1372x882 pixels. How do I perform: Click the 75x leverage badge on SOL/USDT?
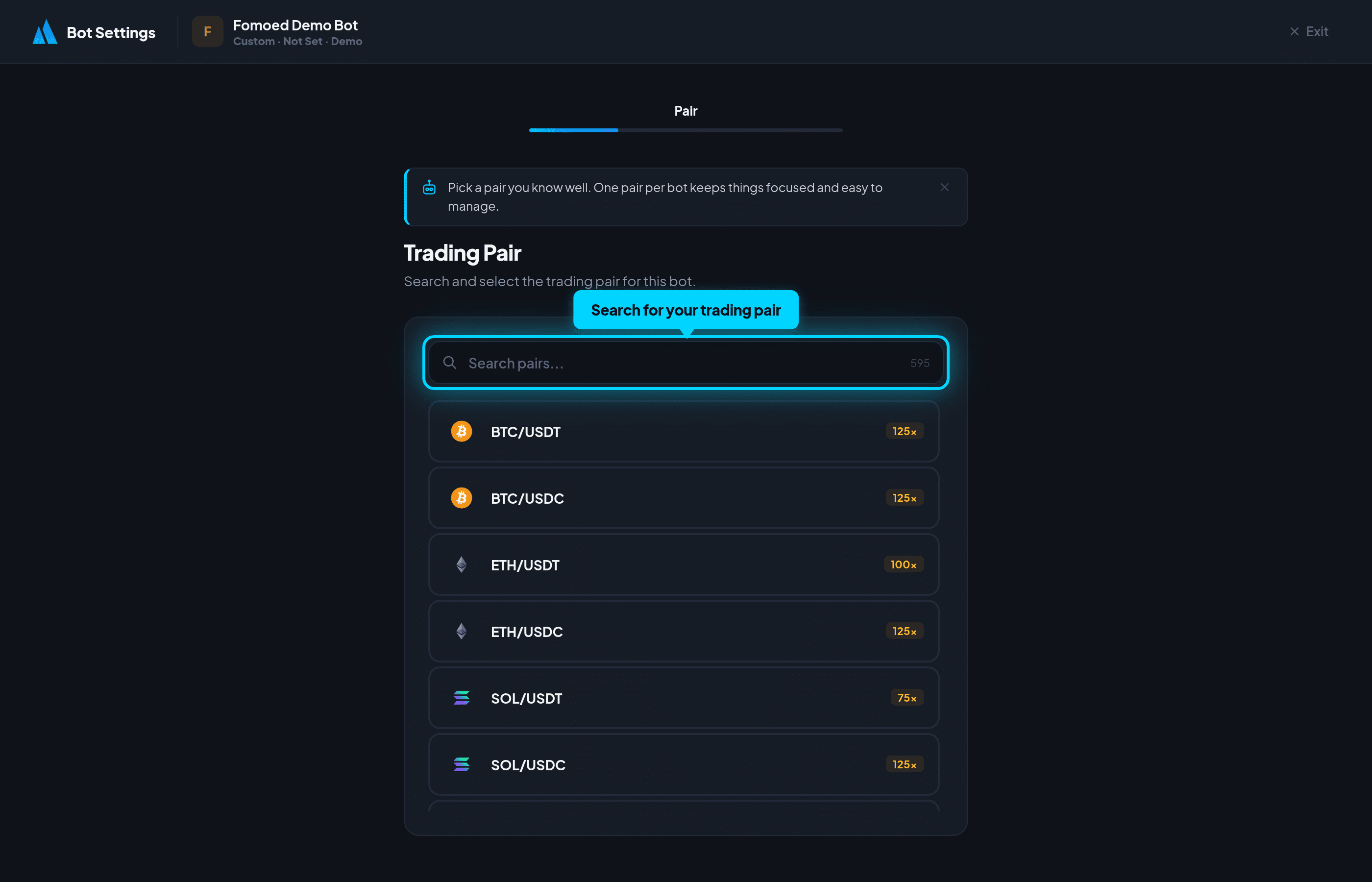pyautogui.click(x=906, y=698)
